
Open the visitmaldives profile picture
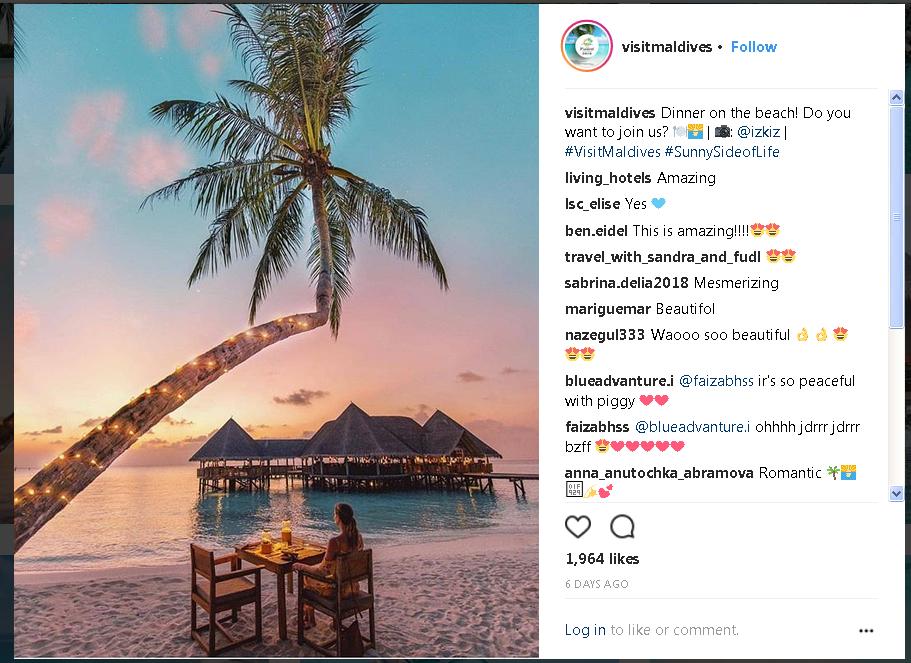pos(586,47)
